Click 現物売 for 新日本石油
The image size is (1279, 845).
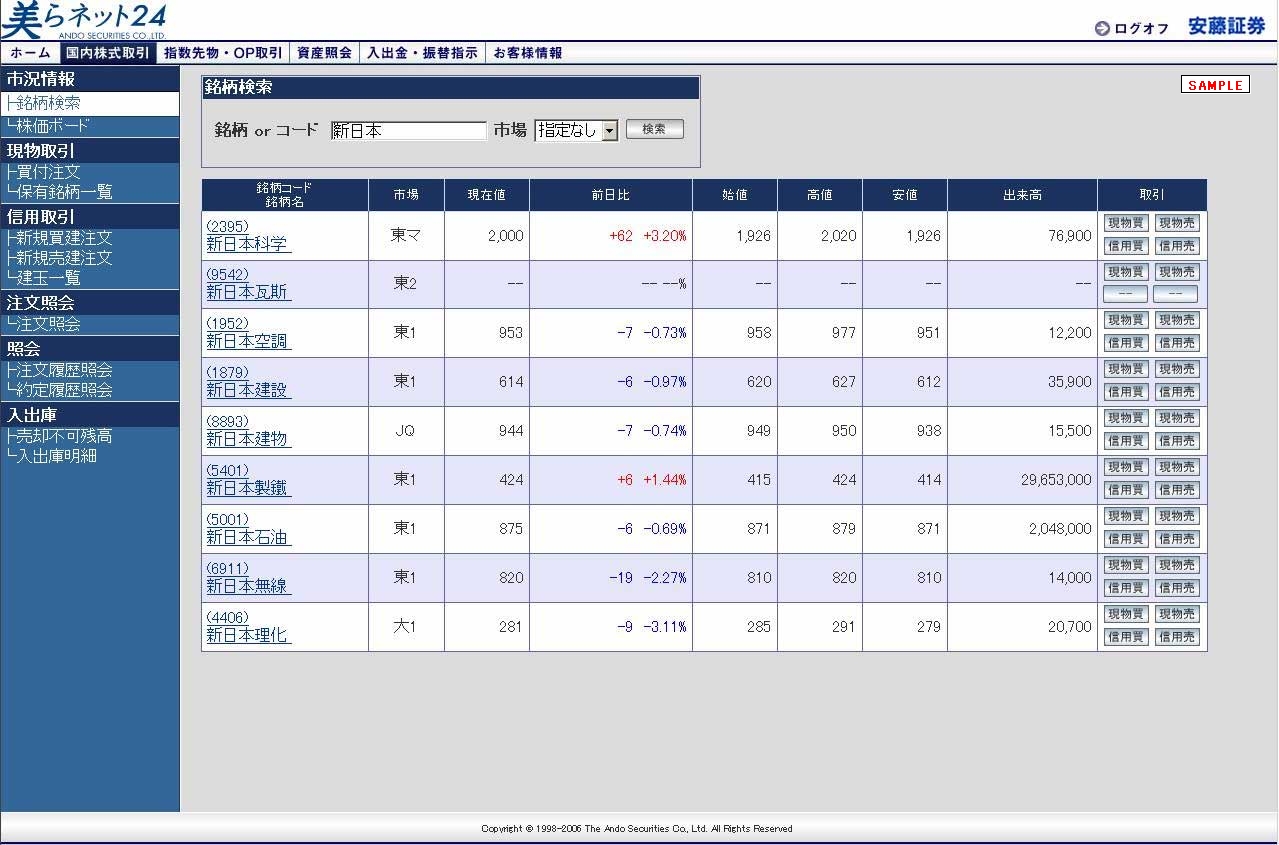coord(1177,516)
